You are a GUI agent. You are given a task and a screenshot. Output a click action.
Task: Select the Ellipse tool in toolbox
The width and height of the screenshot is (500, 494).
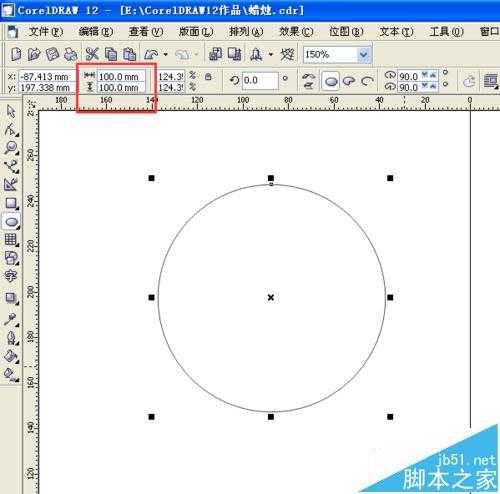click(x=11, y=222)
